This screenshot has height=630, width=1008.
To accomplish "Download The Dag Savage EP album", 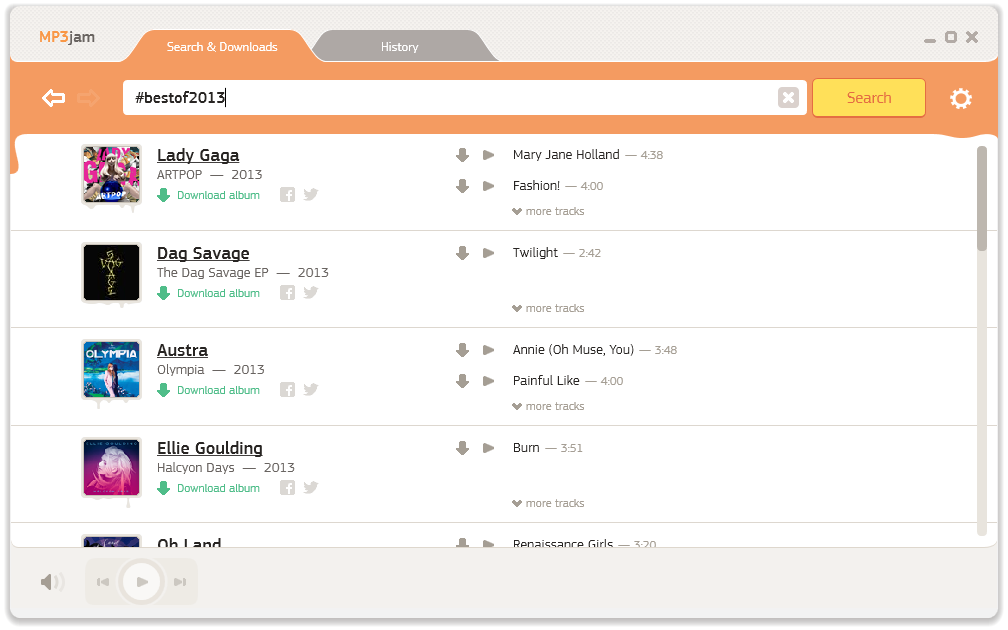I will pyautogui.click(x=209, y=292).
